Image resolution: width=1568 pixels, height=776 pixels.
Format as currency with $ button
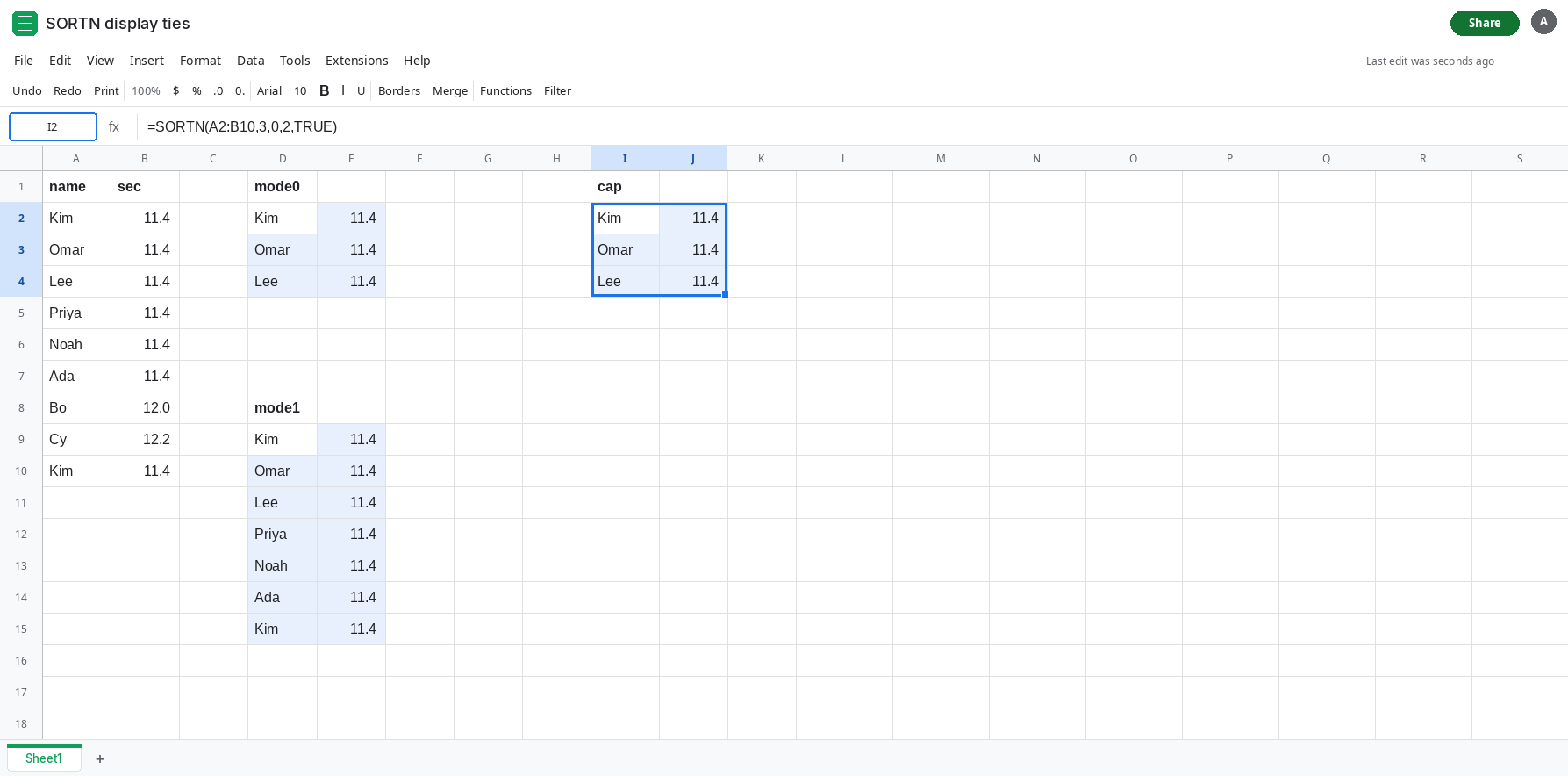tap(176, 90)
